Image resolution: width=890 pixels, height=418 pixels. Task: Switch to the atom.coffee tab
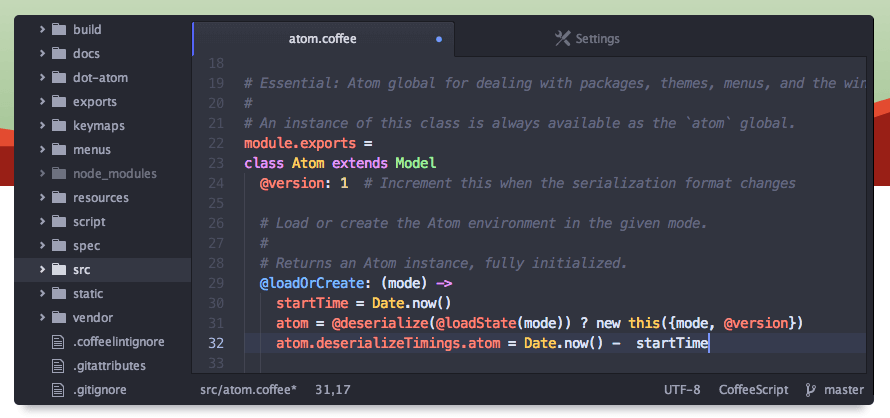click(x=323, y=39)
